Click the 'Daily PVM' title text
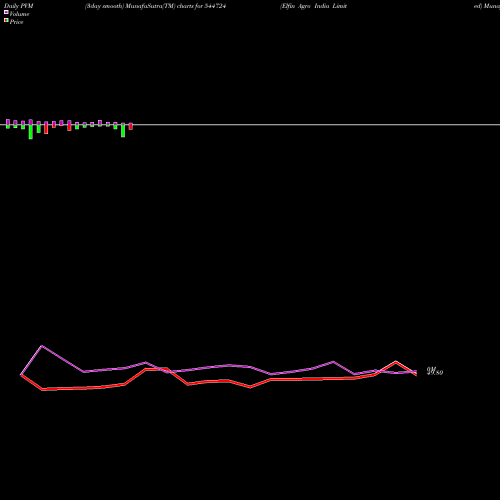This screenshot has width=500, height=500. tap(19, 6)
